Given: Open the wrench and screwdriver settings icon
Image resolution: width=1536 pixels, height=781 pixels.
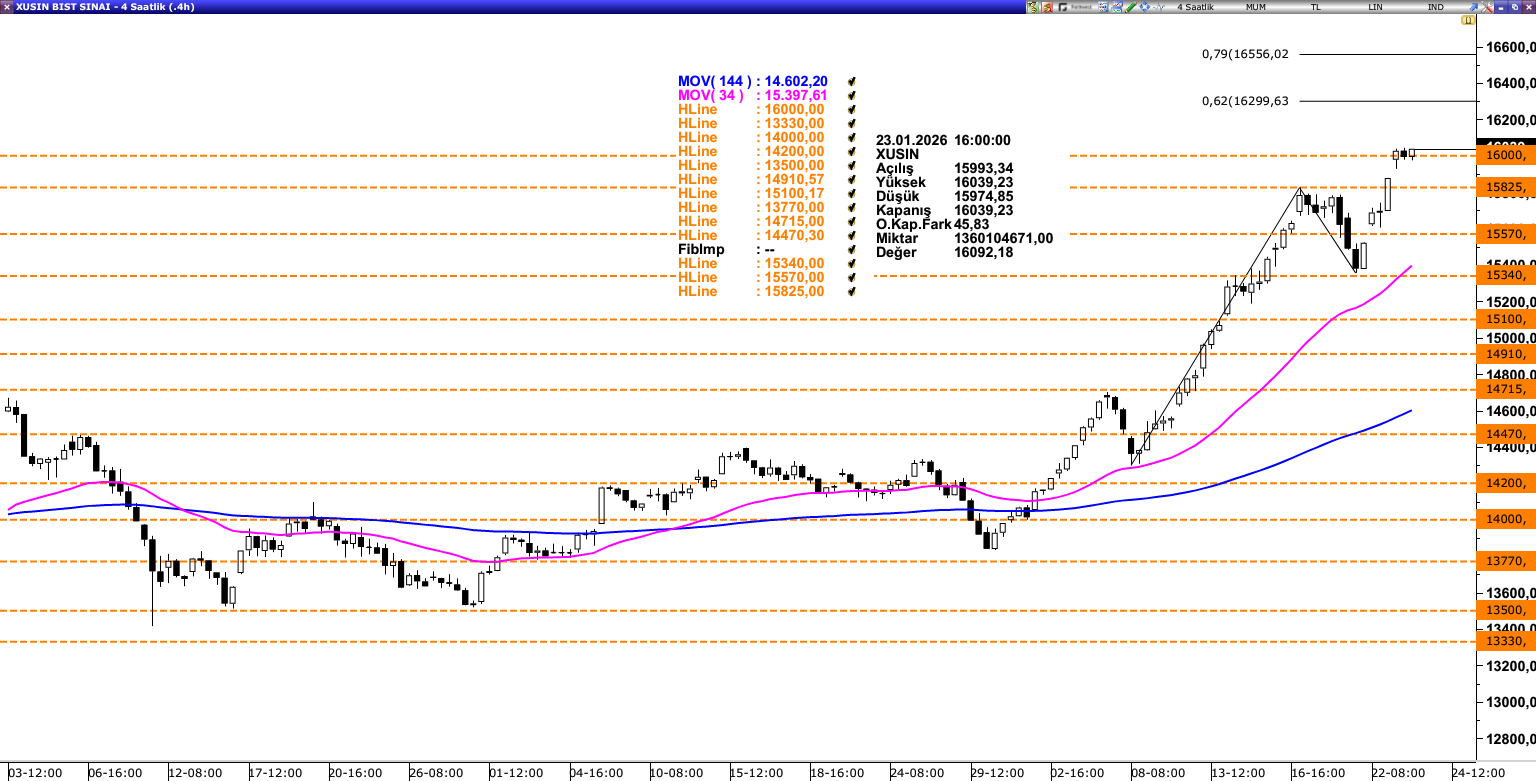Looking at the screenshot, I should (x=1486, y=7).
